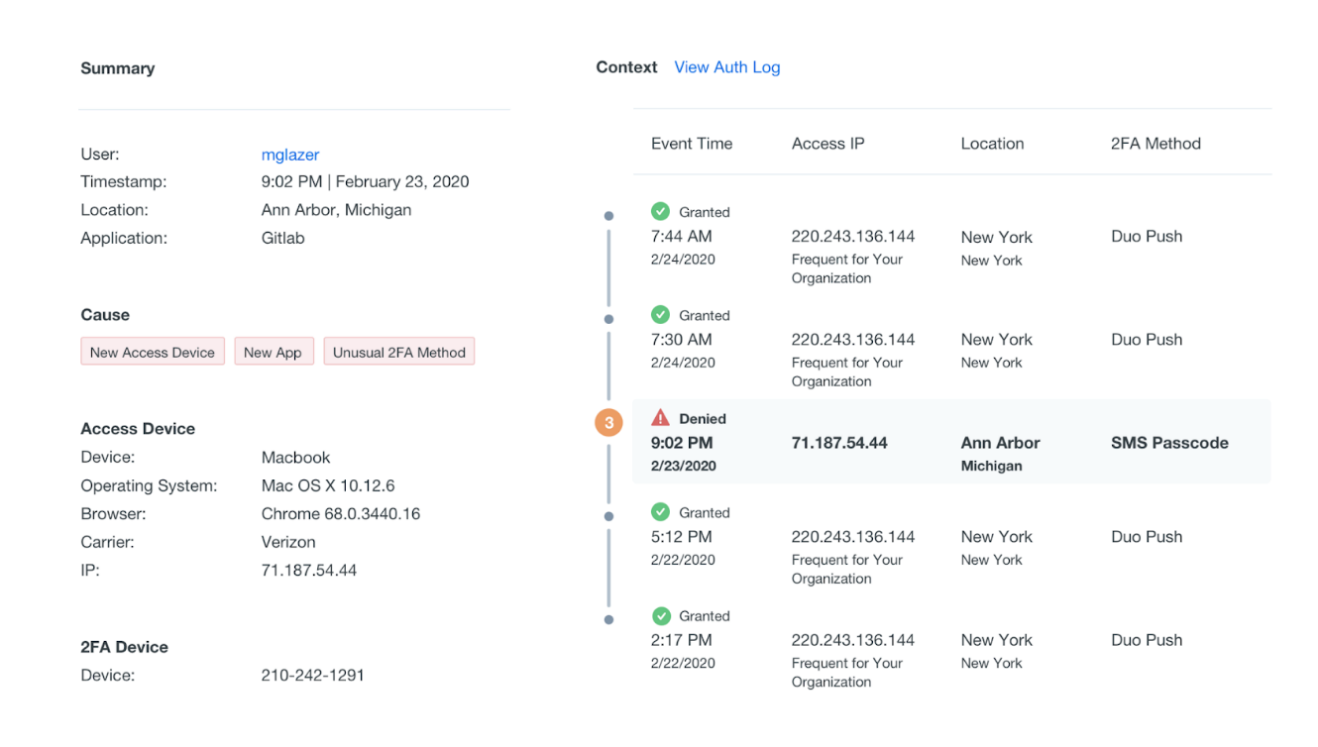Click the green Granted checkmark for 7:30 AM
The width and height of the screenshot is (1318, 747).
coord(660,314)
